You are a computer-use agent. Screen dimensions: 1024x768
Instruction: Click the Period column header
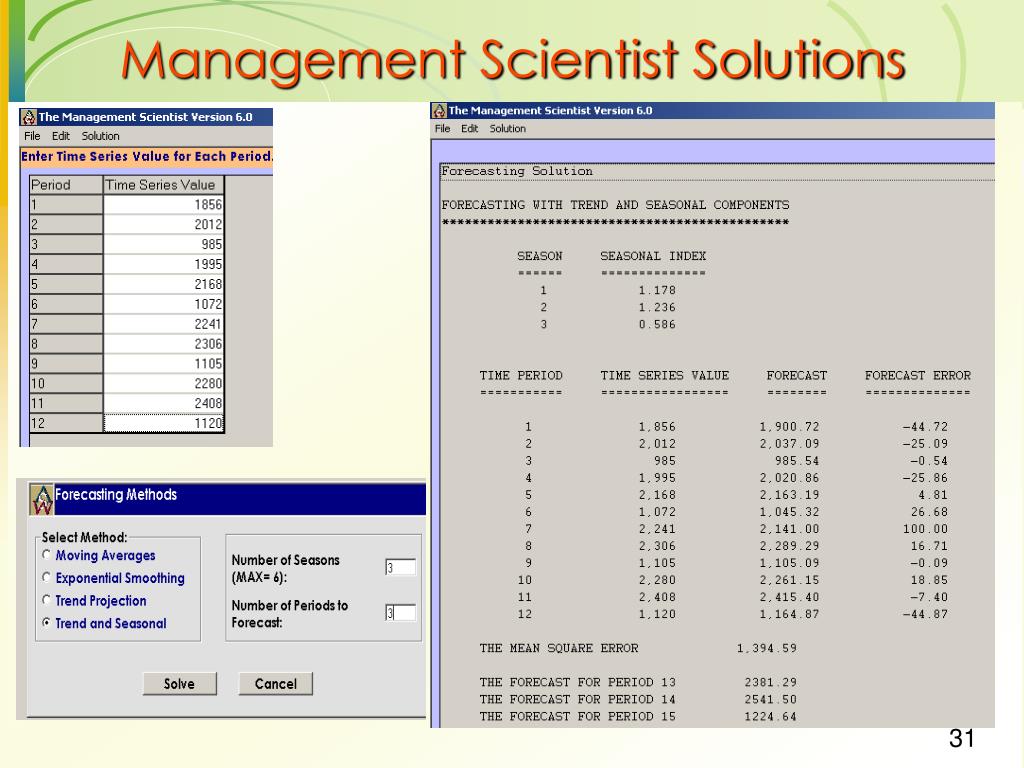point(66,185)
